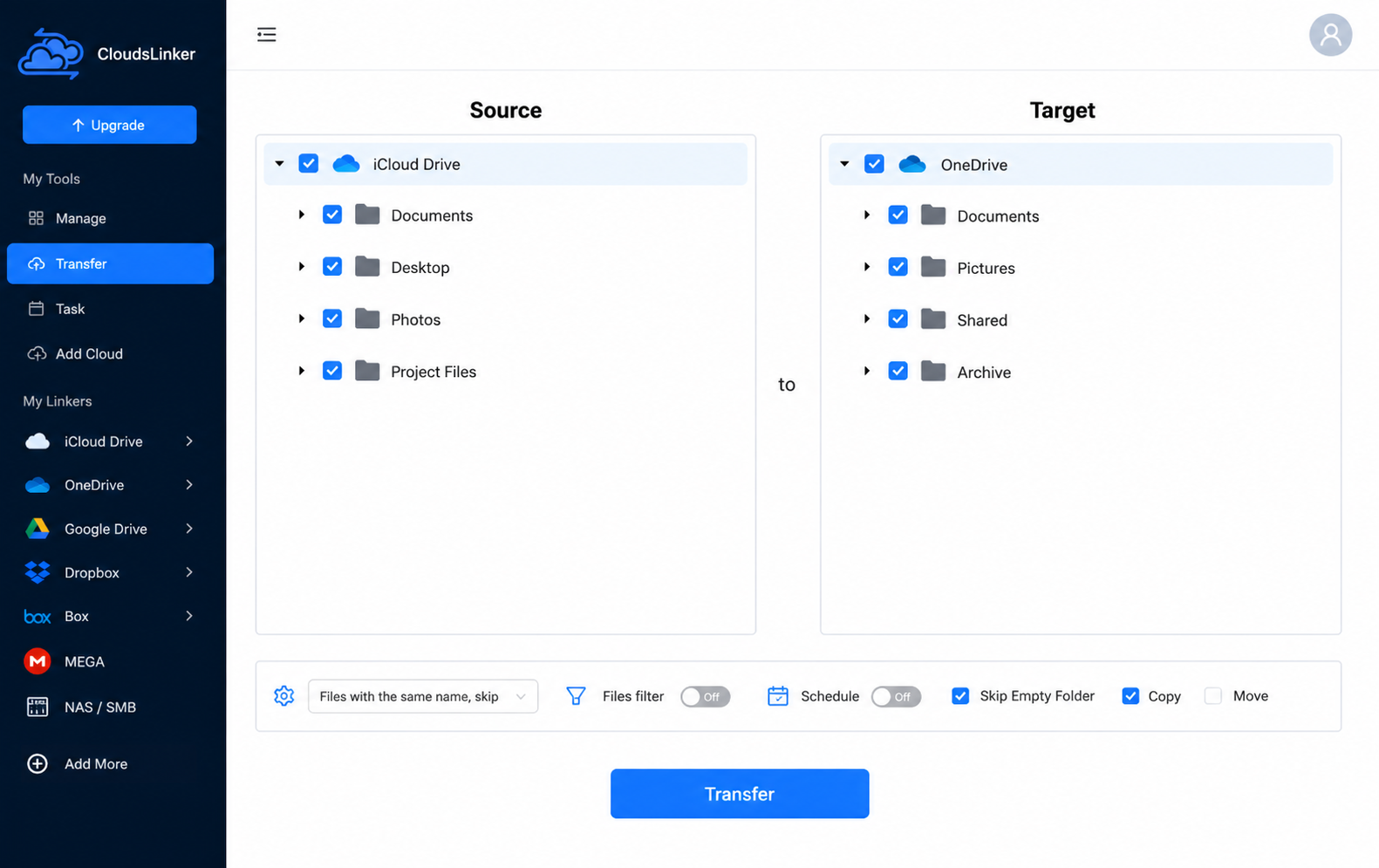1379x868 pixels.
Task: Expand the source Documents folder
Action: click(x=302, y=215)
